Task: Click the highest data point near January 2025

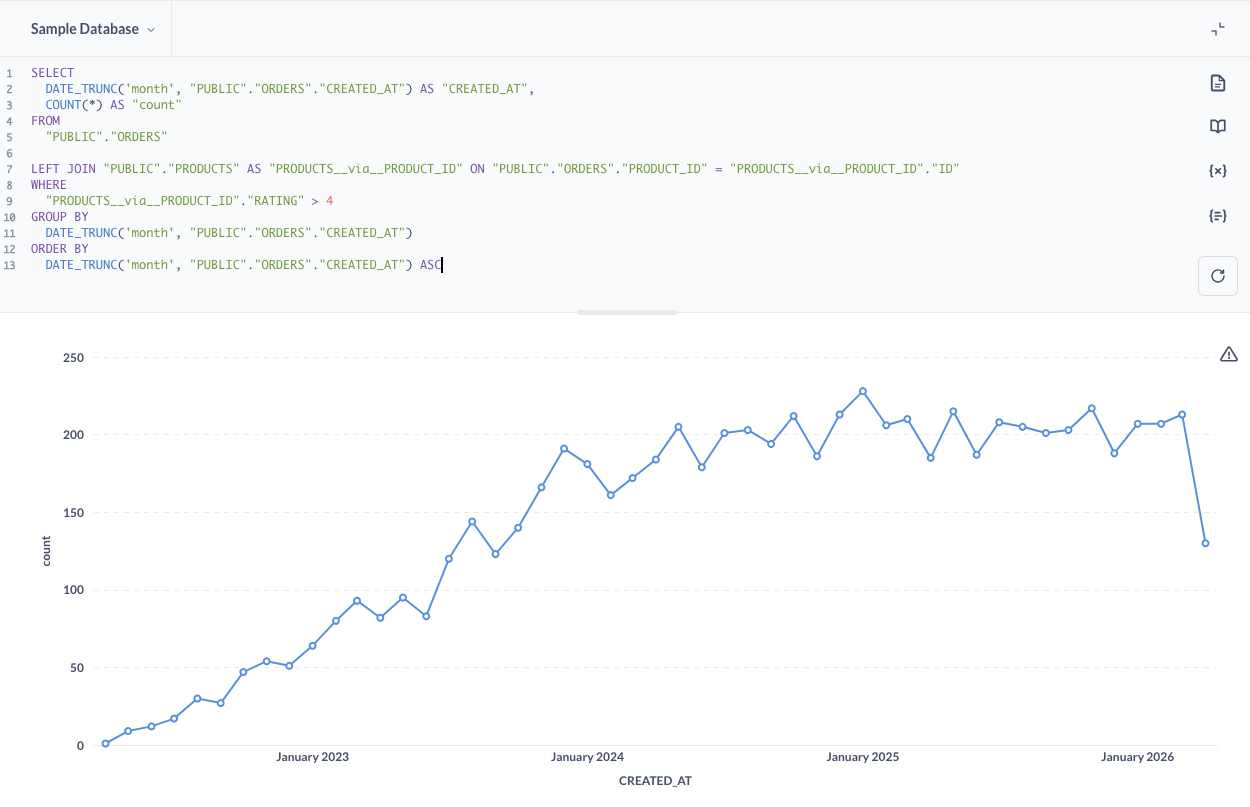Action: [862, 391]
